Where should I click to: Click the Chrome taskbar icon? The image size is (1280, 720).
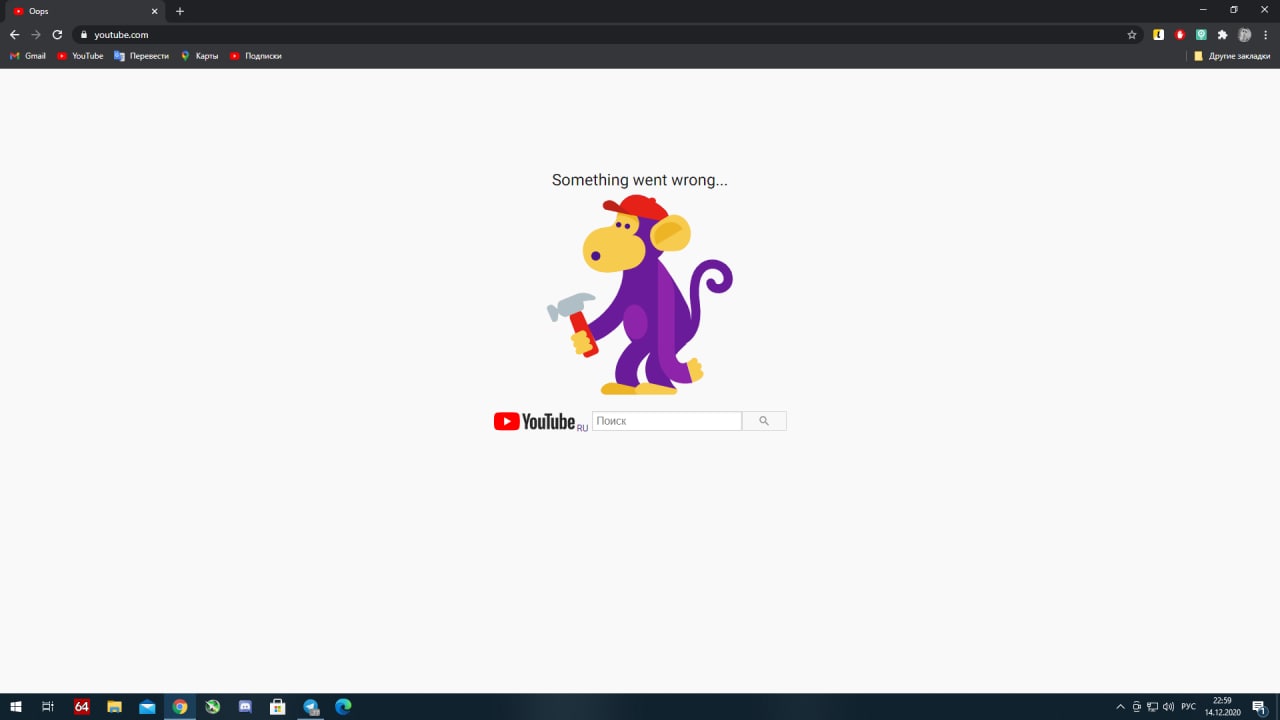180,706
